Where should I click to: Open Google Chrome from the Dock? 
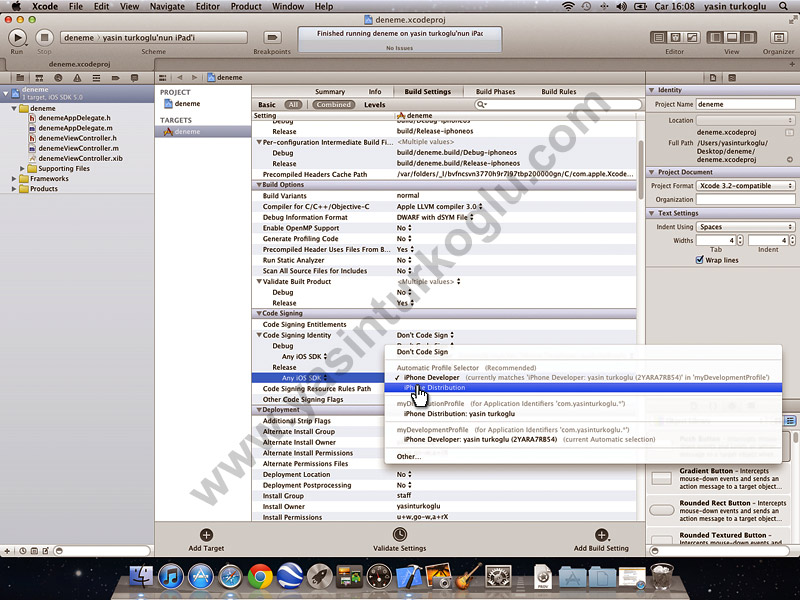[260, 577]
